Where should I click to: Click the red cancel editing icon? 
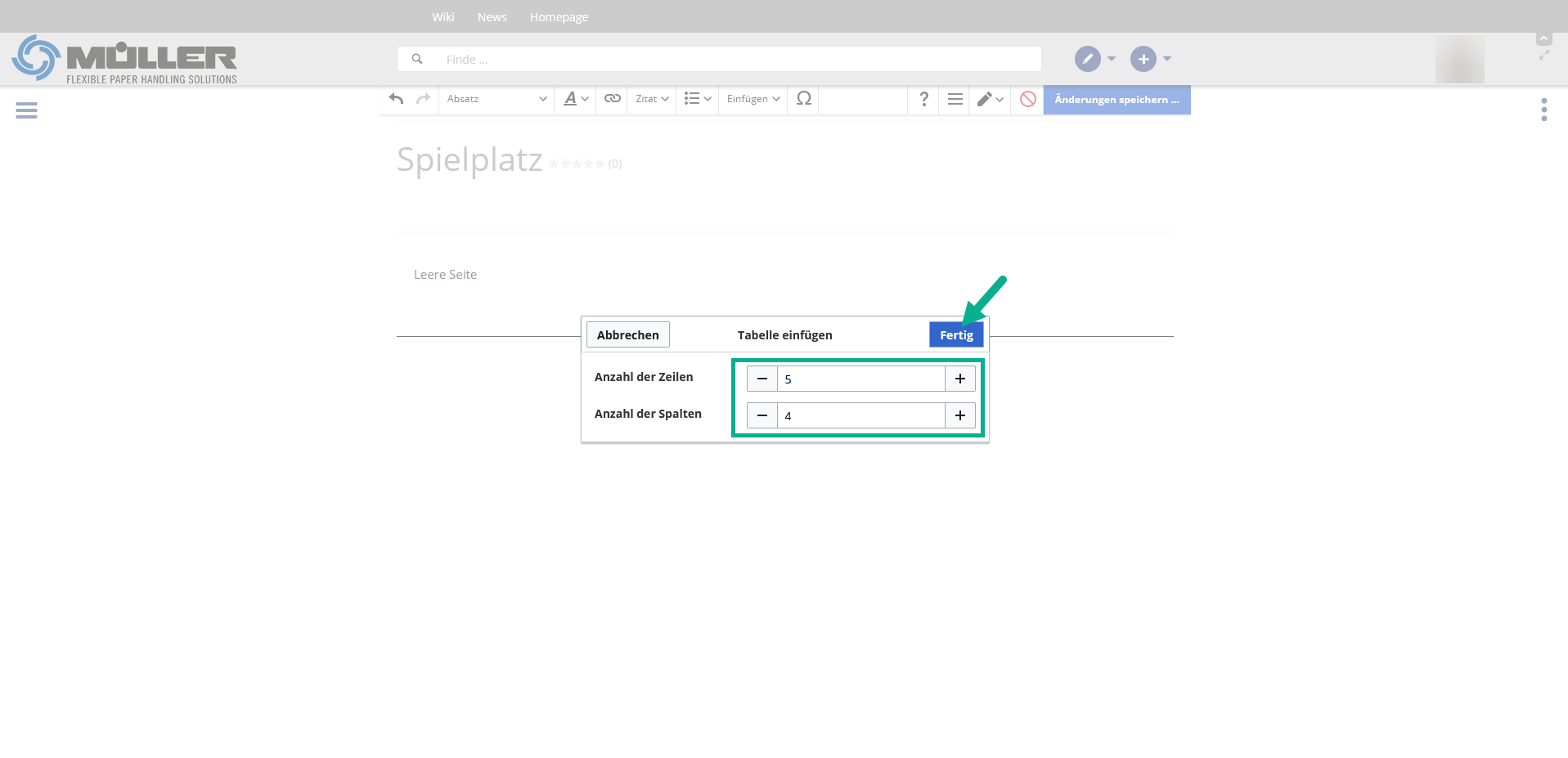1028,99
